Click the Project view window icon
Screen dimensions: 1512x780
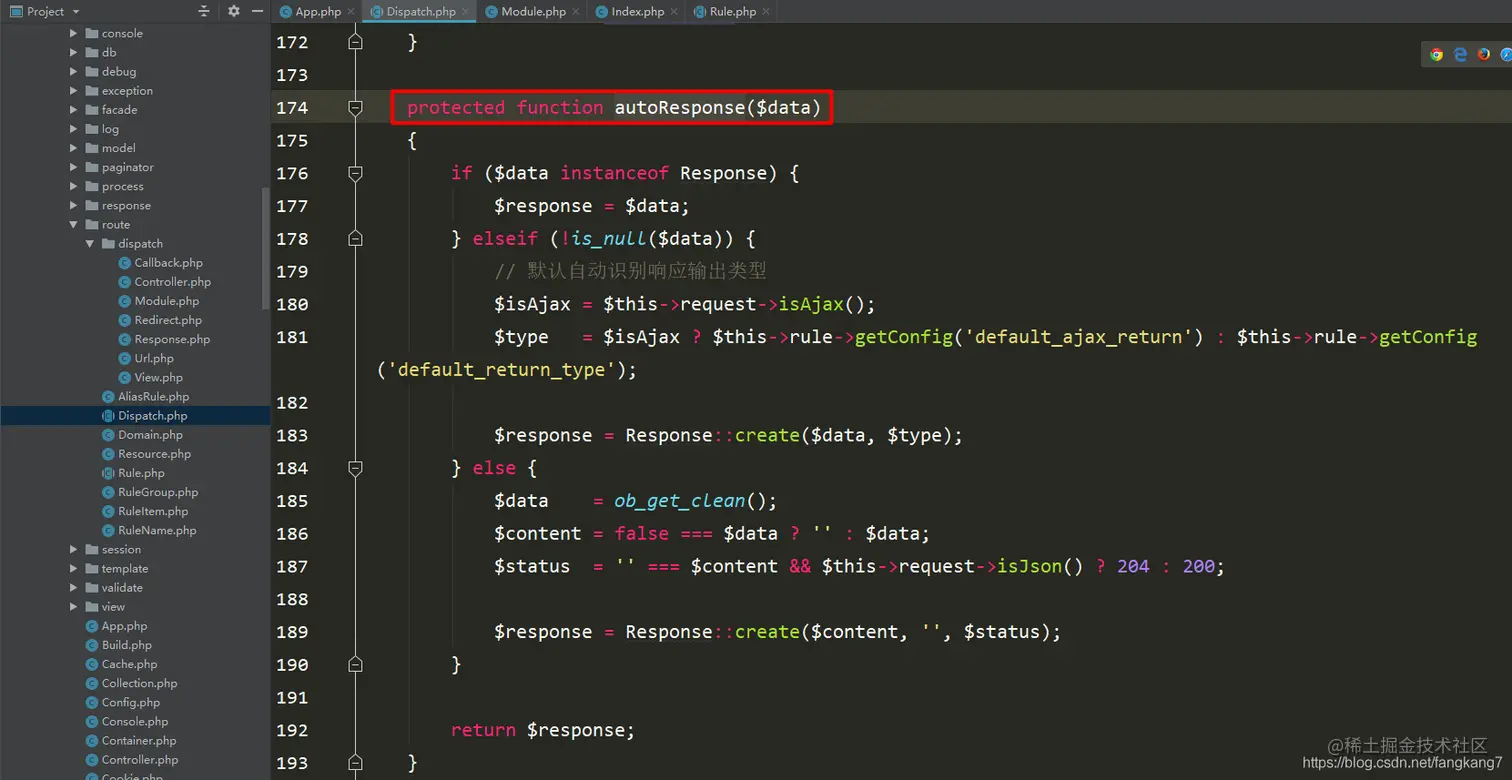(17, 12)
